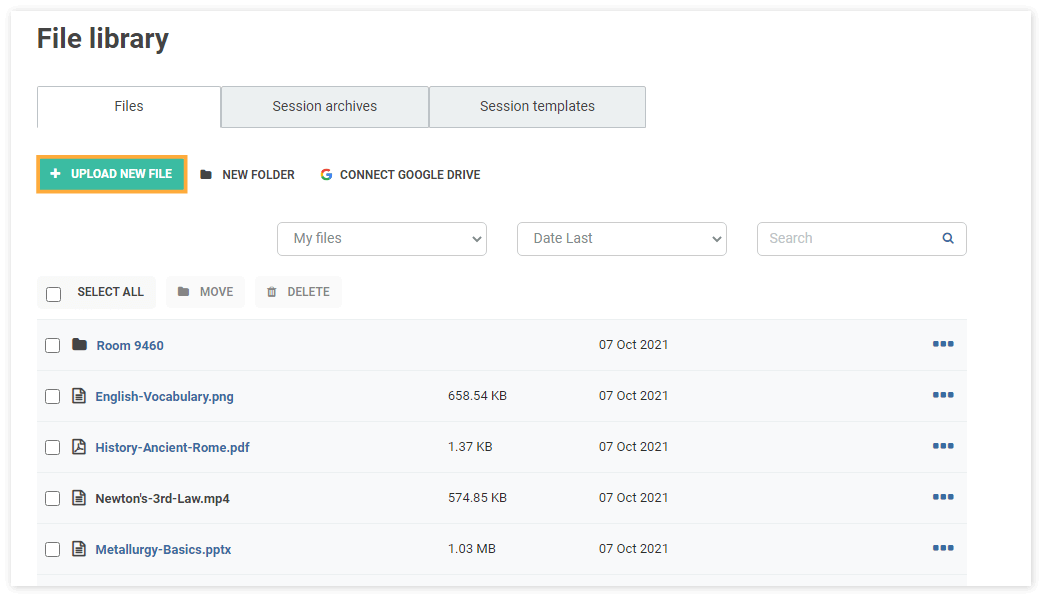1044x599 pixels.
Task: Open the History-Ancient-Rome.pdf link
Action: pos(172,447)
